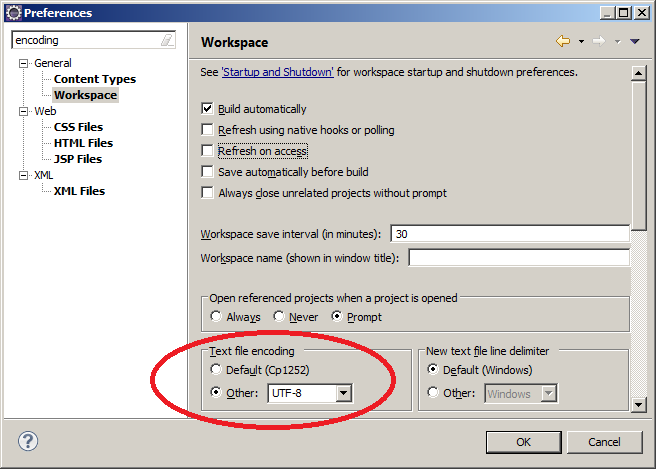Select Default (Cp1252) encoding radio button
The image size is (656, 469).
pyautogui.click(x=216, y=370)
